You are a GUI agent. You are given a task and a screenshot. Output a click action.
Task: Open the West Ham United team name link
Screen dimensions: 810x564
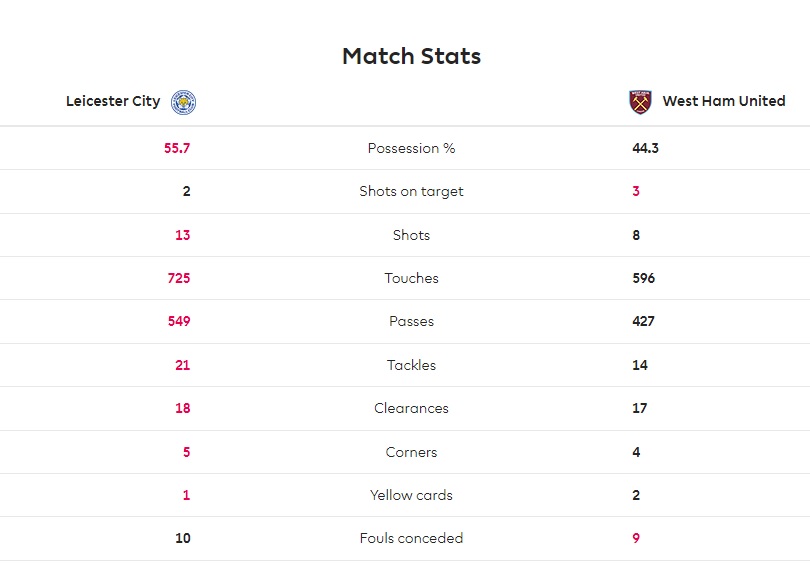click(x=724, y=101)
